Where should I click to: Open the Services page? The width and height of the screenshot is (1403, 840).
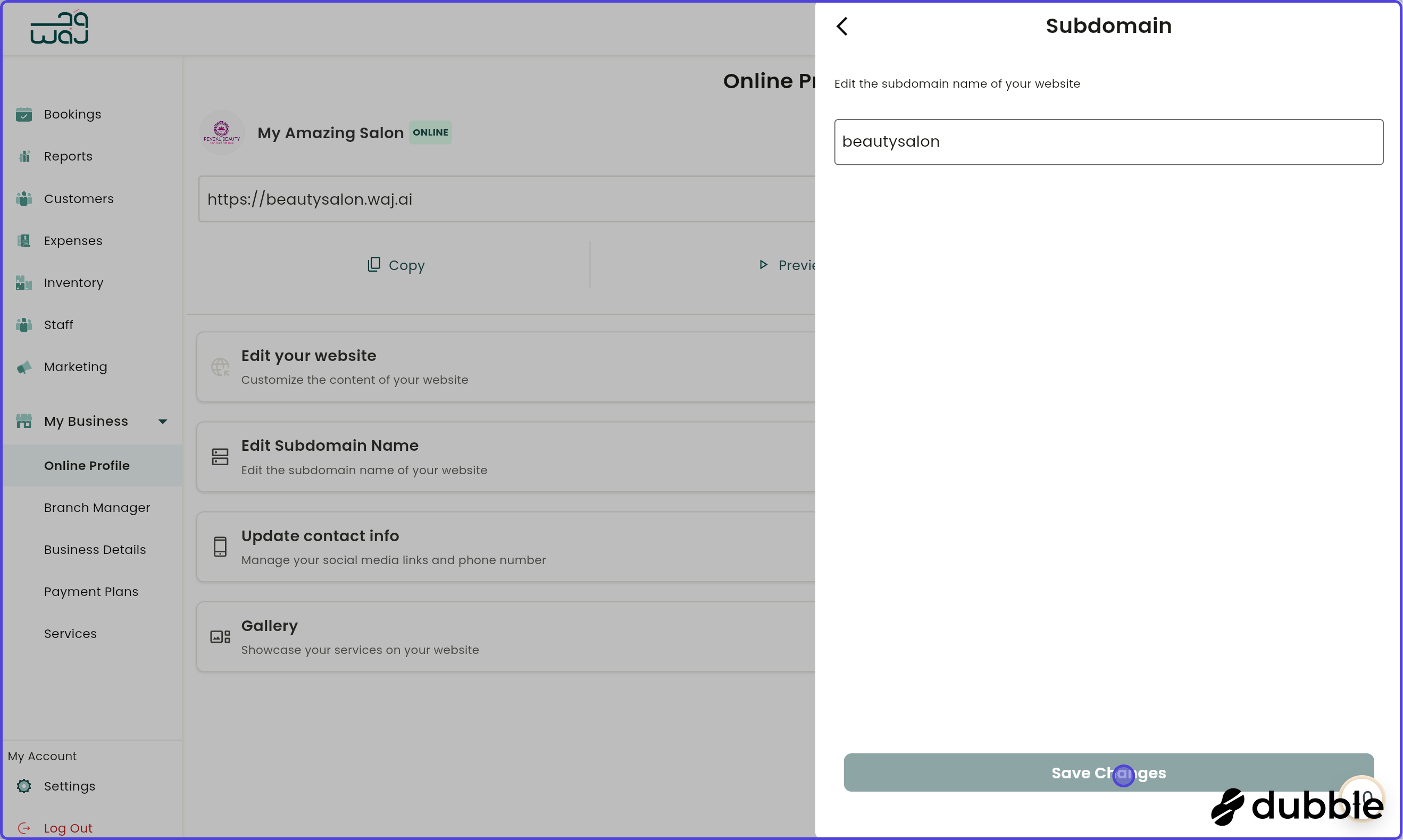click(70, 633)
